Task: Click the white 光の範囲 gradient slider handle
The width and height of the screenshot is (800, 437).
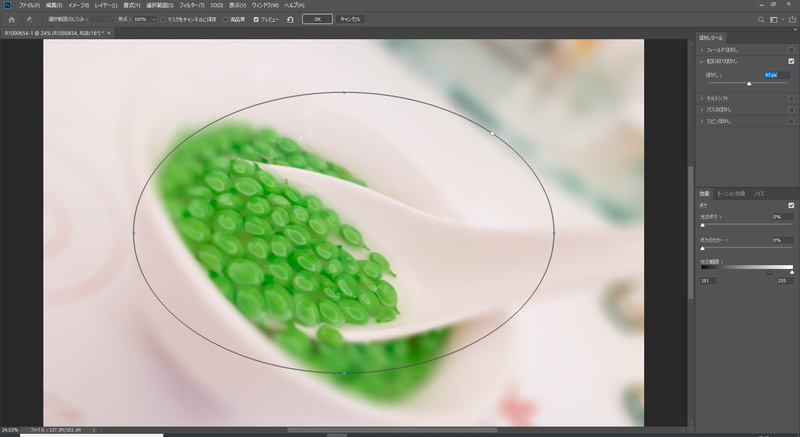Action: (x=792, y=272)
